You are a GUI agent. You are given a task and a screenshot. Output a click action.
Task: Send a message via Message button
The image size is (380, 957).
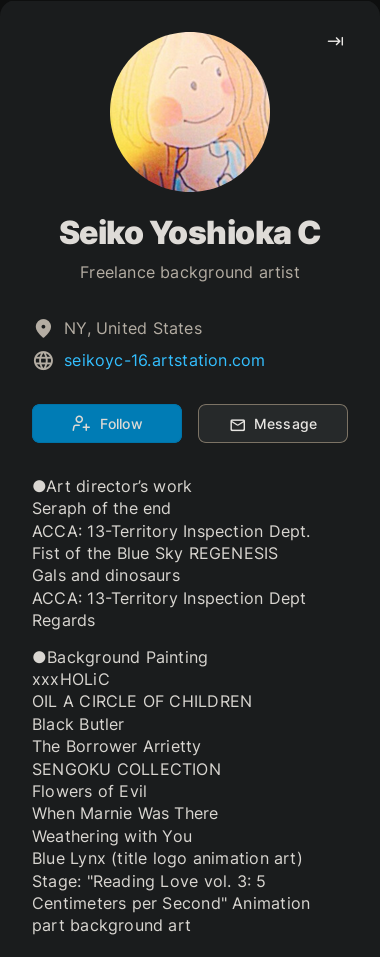point(273,424)
